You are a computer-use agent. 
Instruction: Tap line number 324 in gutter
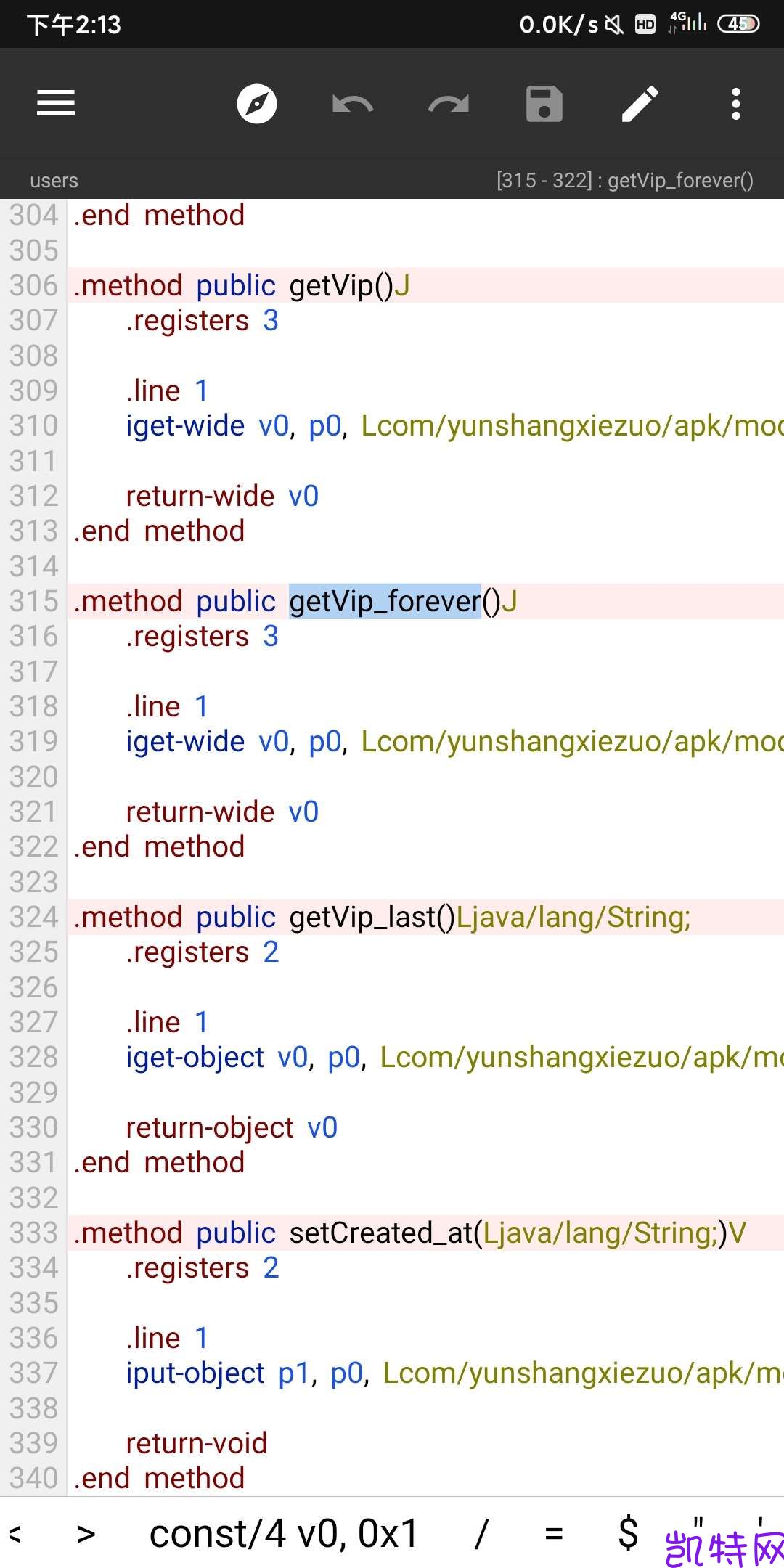[x=33, y=918]
